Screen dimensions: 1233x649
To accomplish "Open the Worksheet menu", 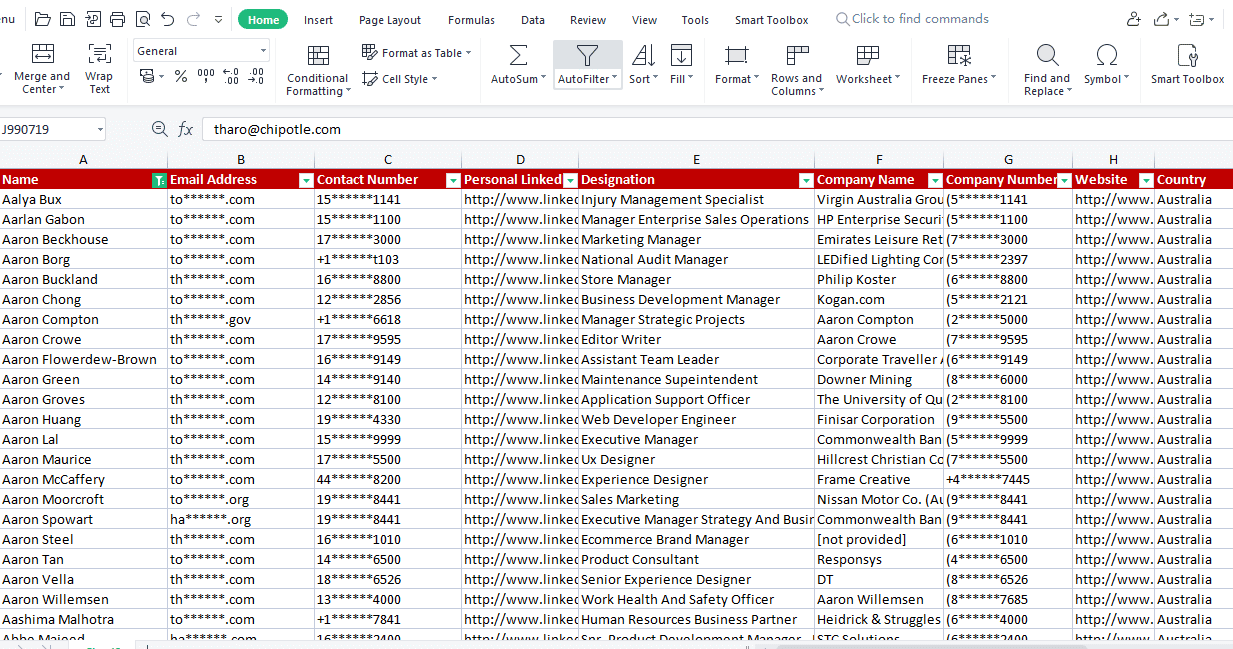I will [868, 65].
